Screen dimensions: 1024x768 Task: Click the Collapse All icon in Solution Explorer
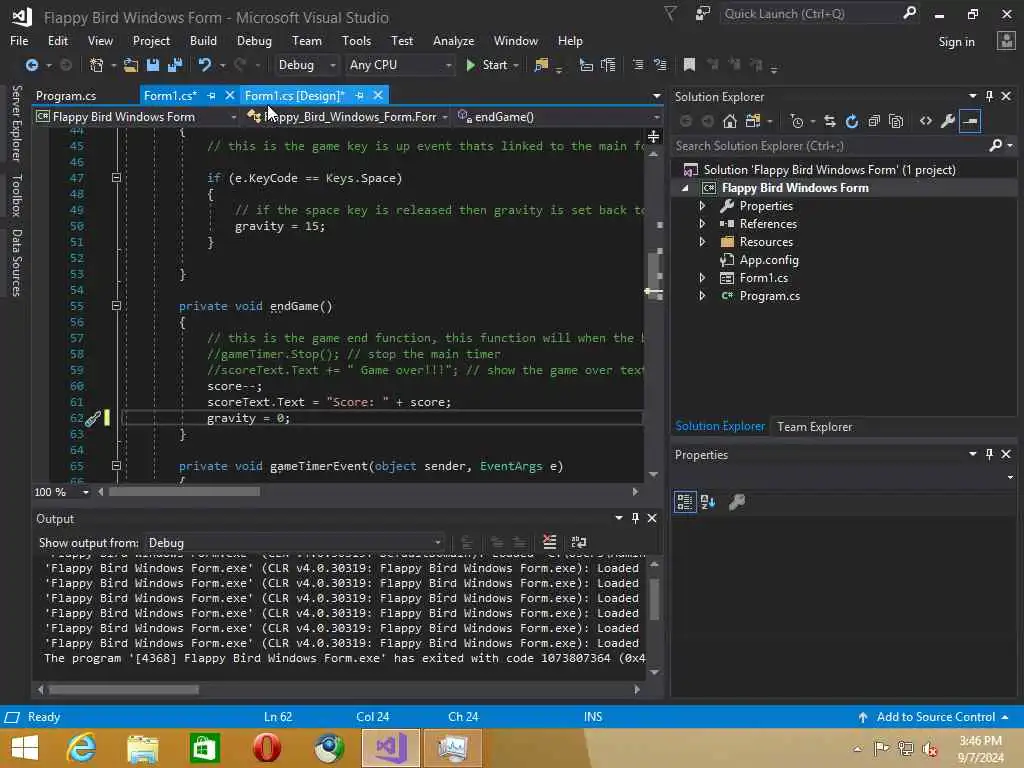(x=874, y=121)
